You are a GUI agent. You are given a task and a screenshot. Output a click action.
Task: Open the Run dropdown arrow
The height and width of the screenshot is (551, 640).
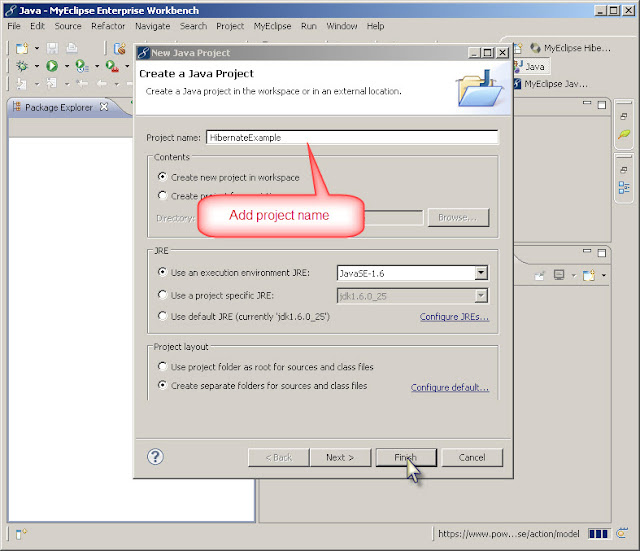point(67,66)
